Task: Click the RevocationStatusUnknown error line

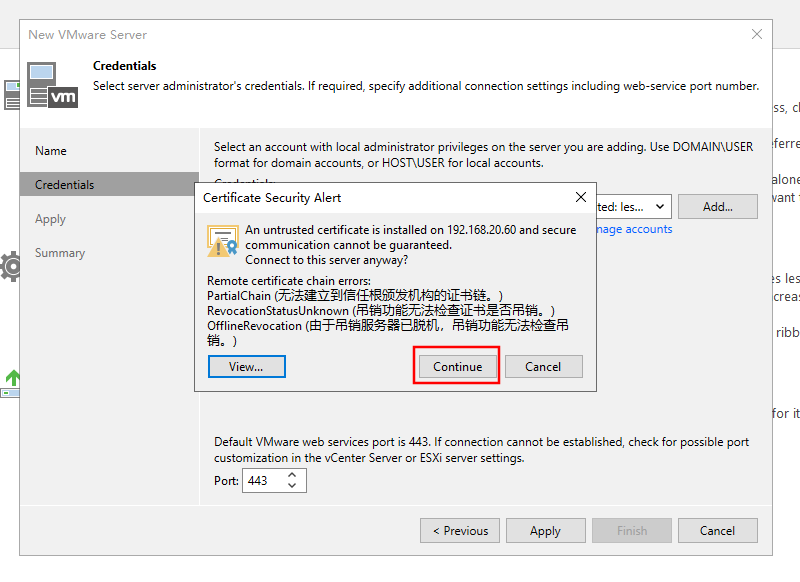Action: [x=381, y=311]
